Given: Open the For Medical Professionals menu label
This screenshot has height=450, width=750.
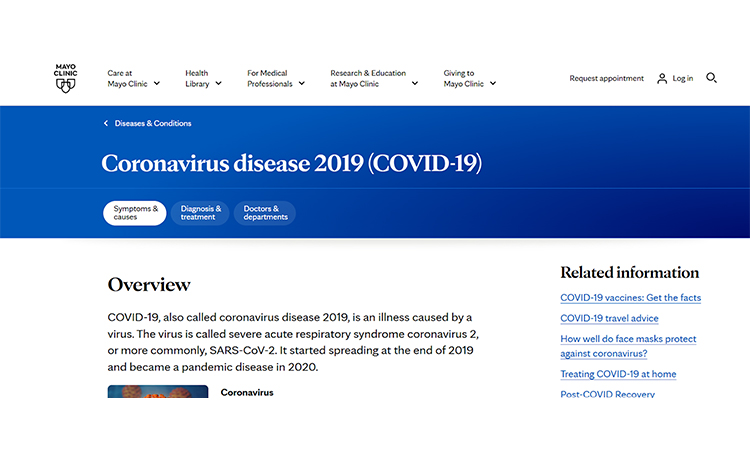Looking at the screenshot, I should (x=270, y=78).
